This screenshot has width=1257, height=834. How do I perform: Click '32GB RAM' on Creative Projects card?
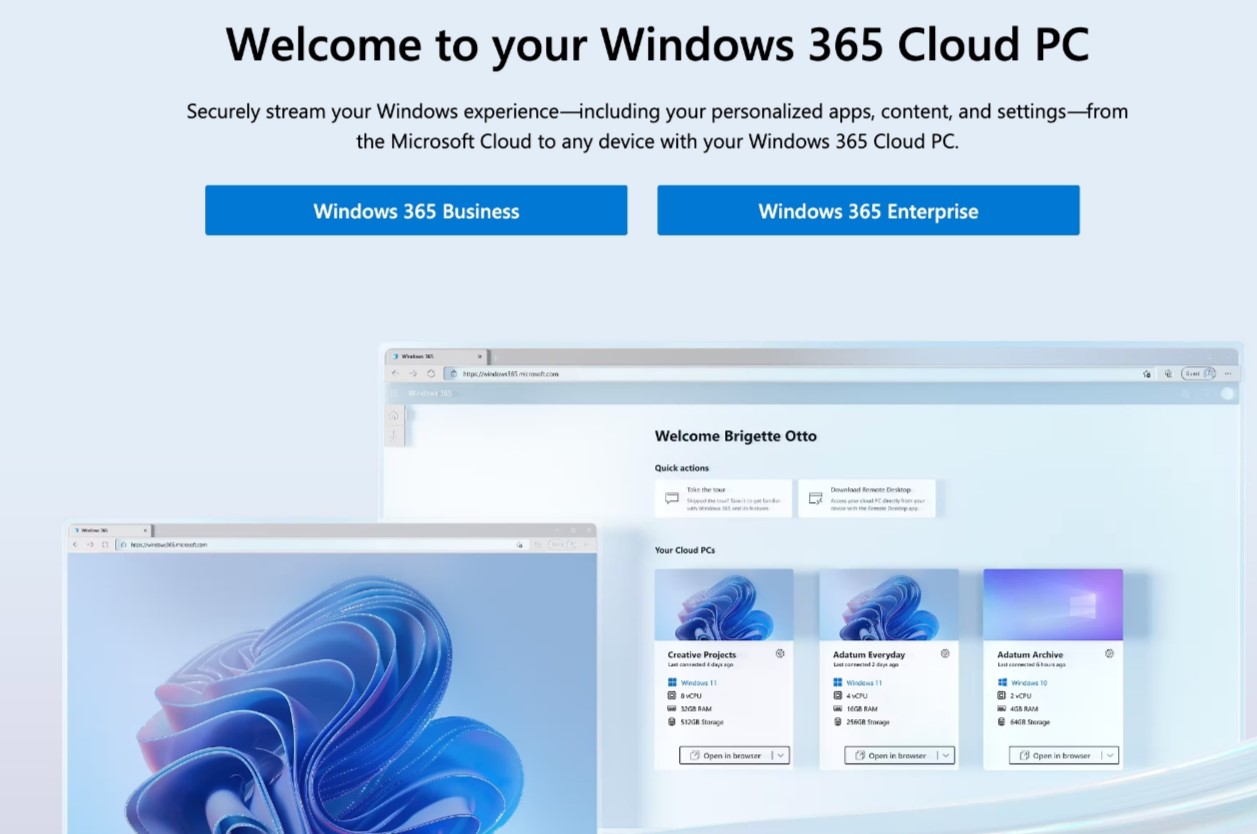tap(696, 708)
